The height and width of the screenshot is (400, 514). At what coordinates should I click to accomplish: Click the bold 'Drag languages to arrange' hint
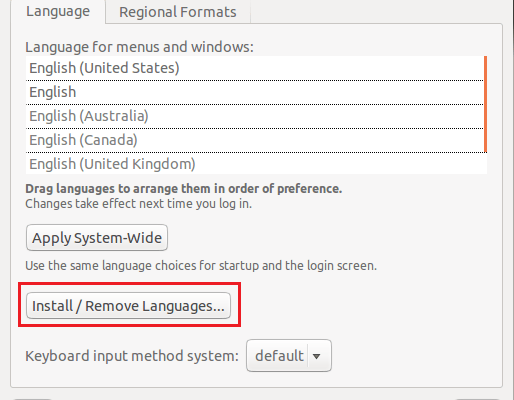pyautogui.click(x=184, y=189)
